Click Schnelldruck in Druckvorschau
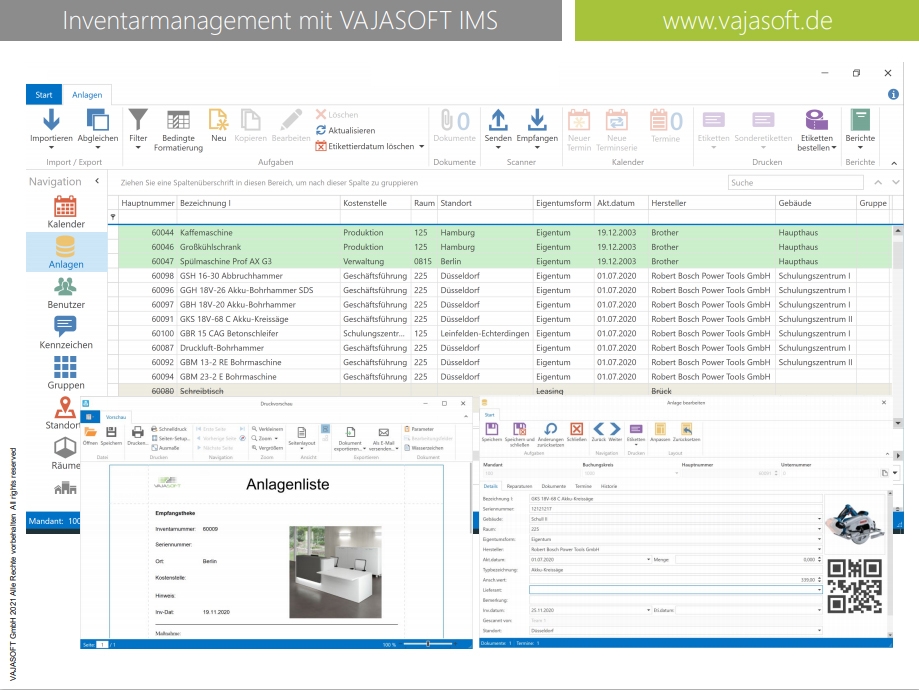Image resolution: width=919 pixels, height=690 pixels. point(169,429)
